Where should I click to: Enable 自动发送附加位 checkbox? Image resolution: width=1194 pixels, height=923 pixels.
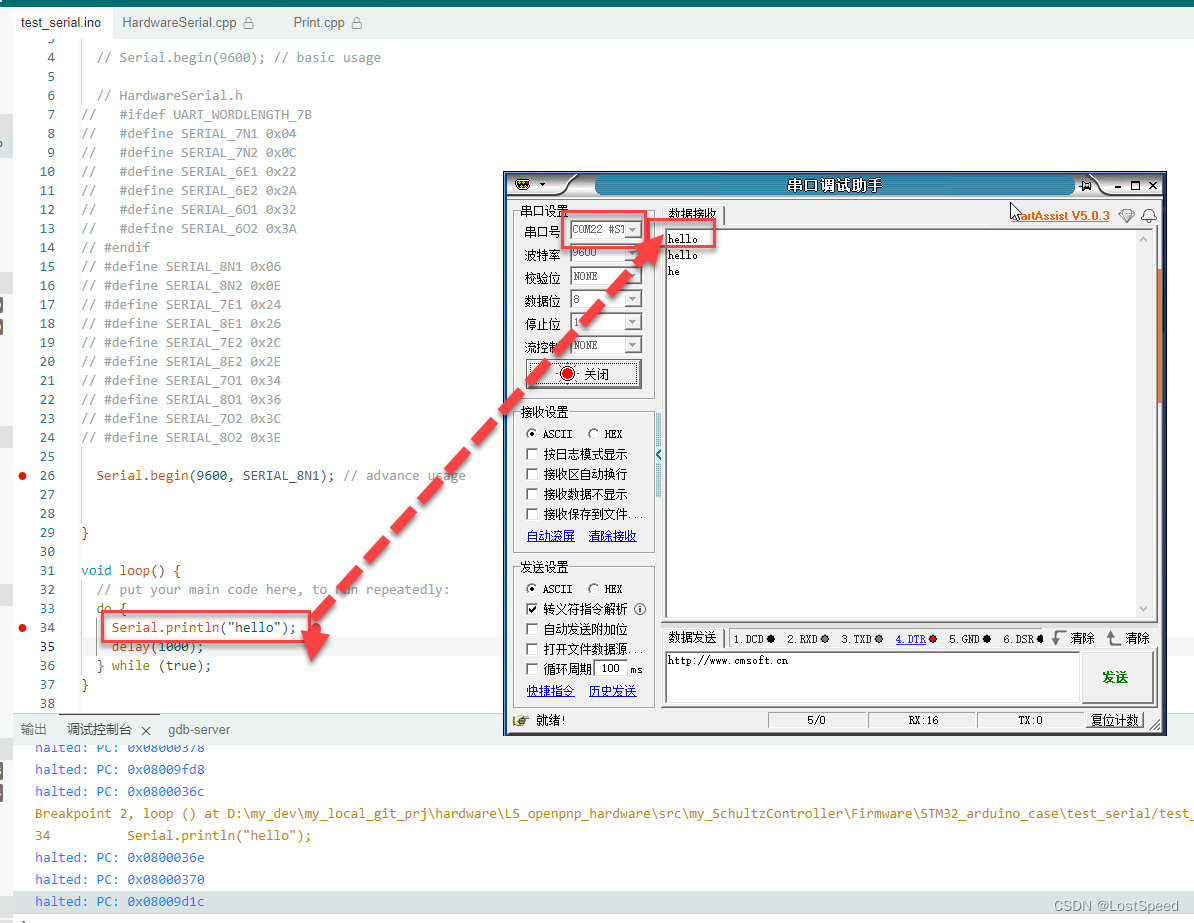(x=532, y=629)
